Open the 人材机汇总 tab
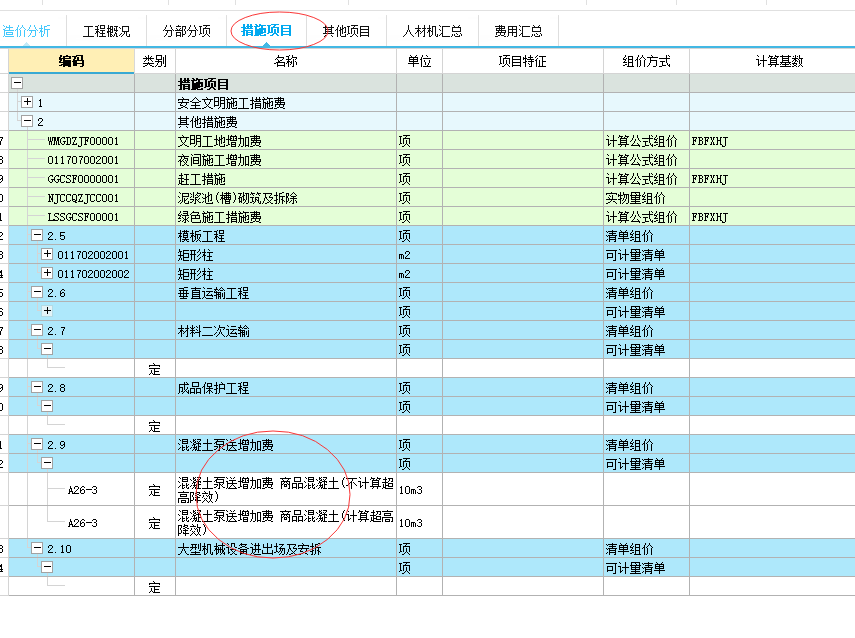Screen dimensions: 855x638 click(x=432, y=31)
